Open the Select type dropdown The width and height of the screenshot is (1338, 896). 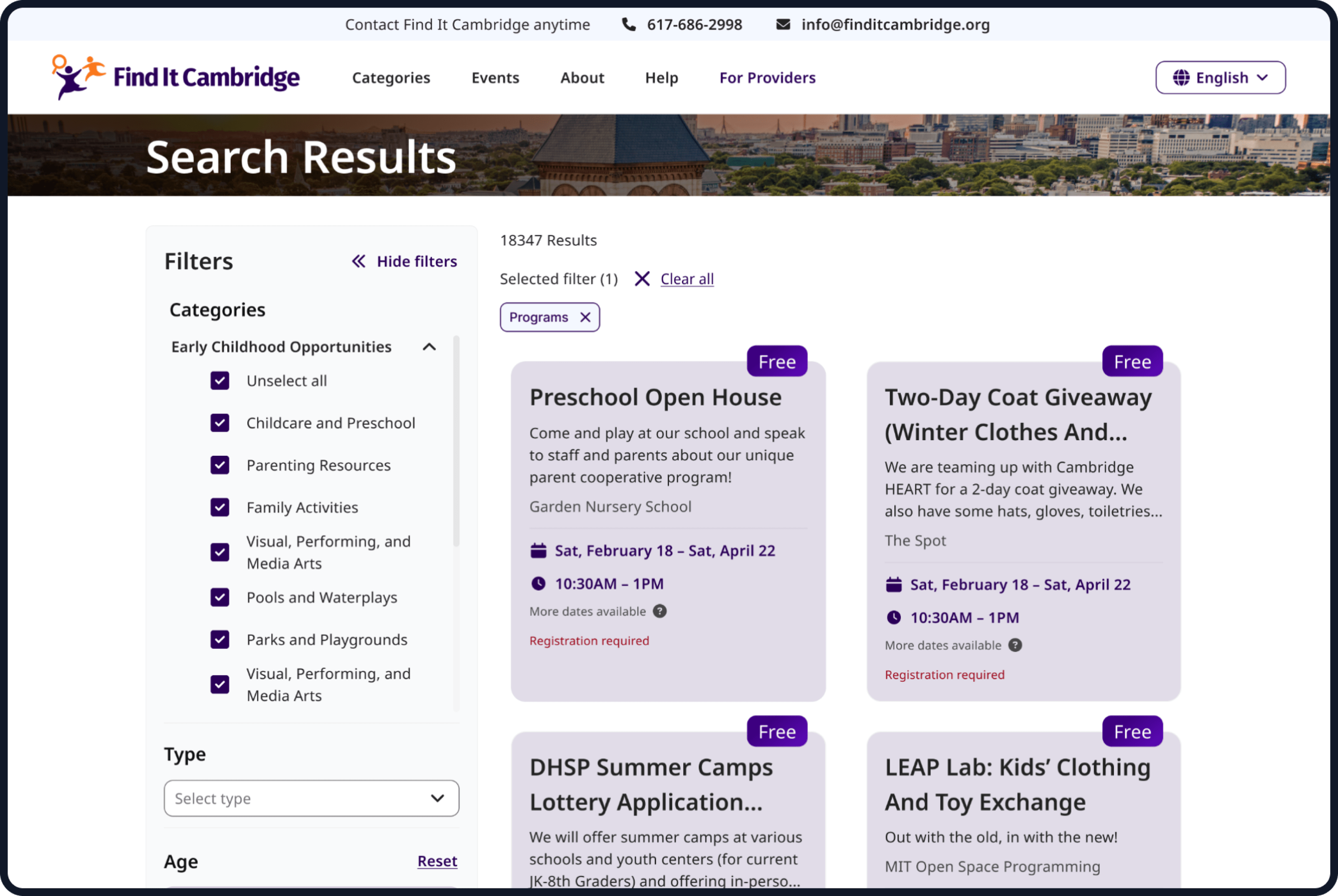[x=311, y=798]
